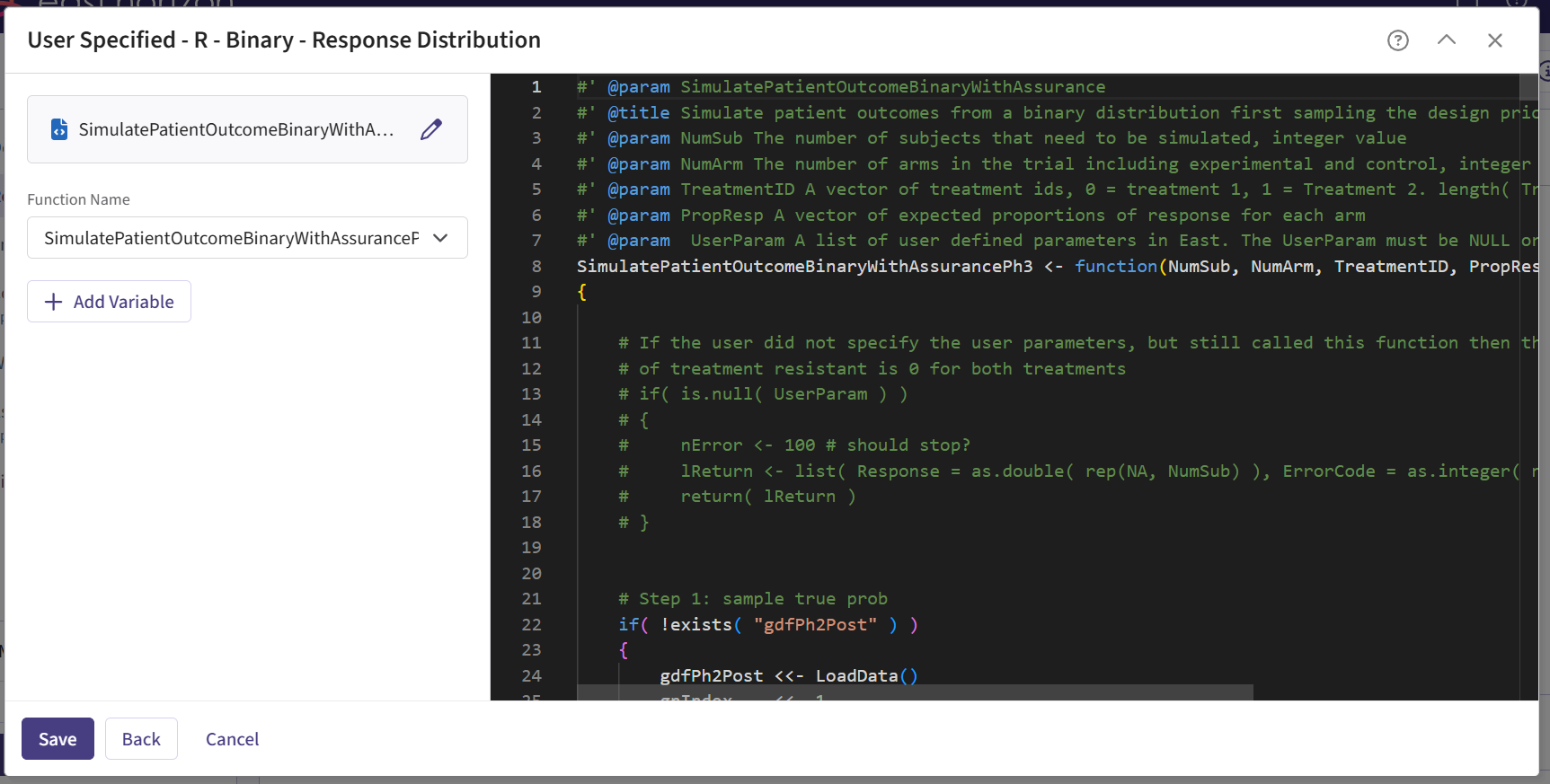Click the SimulatePatientOutcomeBinaryWithA... file name text
Image resolution: width=1550 pixels, height=784 pixels.
[x=235, y=129]
